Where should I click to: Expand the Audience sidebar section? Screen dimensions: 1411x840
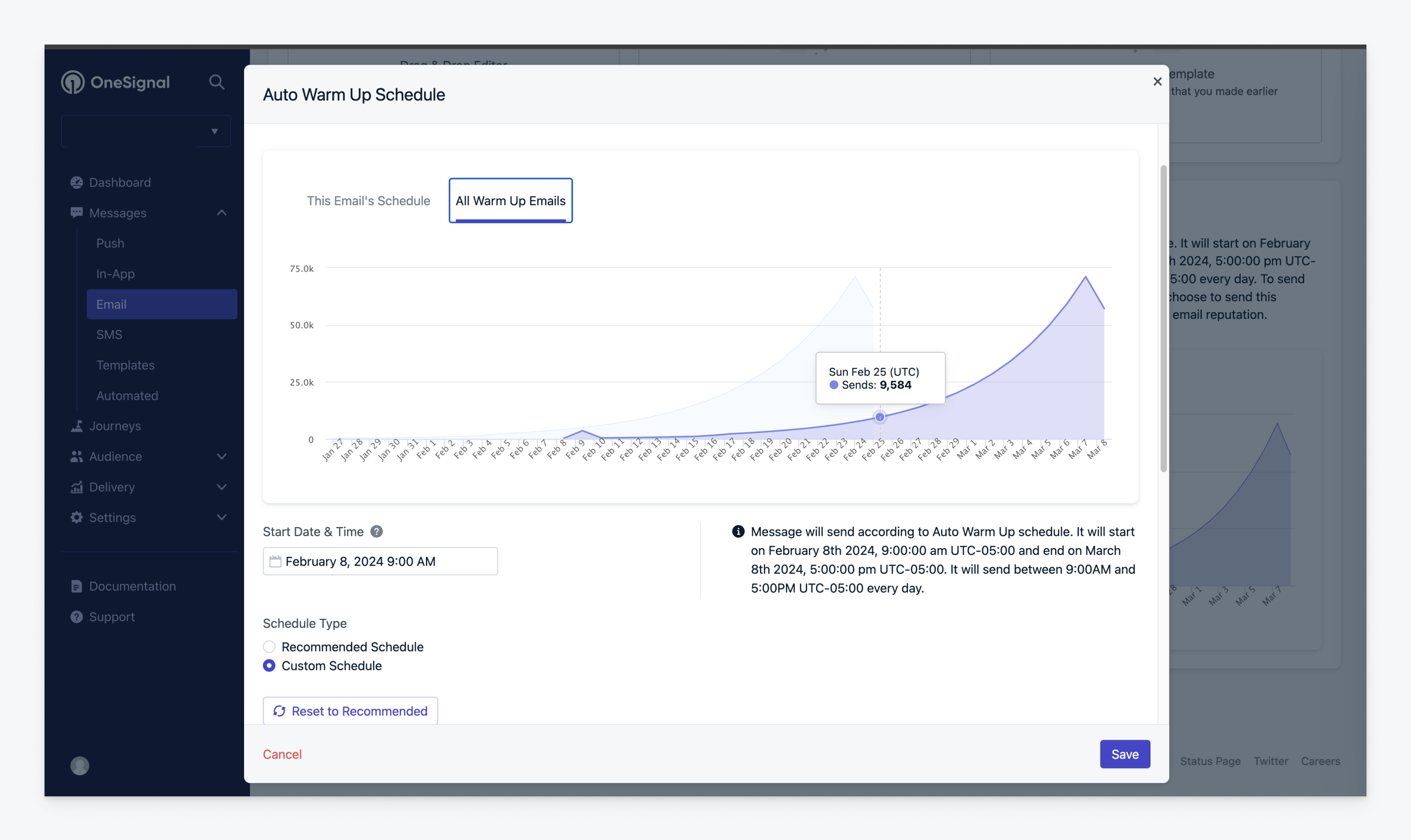[x=222, y=456]
